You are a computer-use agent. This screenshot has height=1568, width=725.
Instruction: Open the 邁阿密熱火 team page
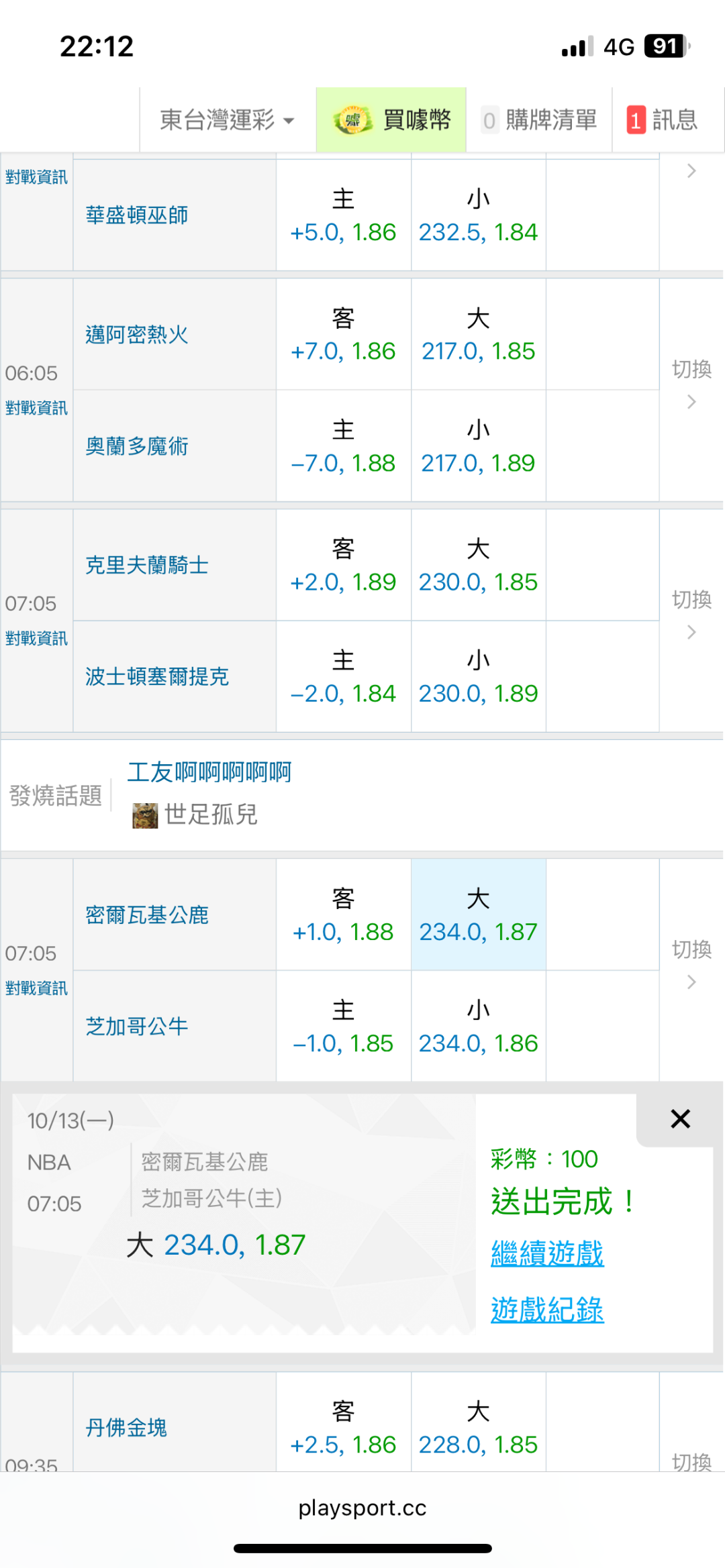137,335
